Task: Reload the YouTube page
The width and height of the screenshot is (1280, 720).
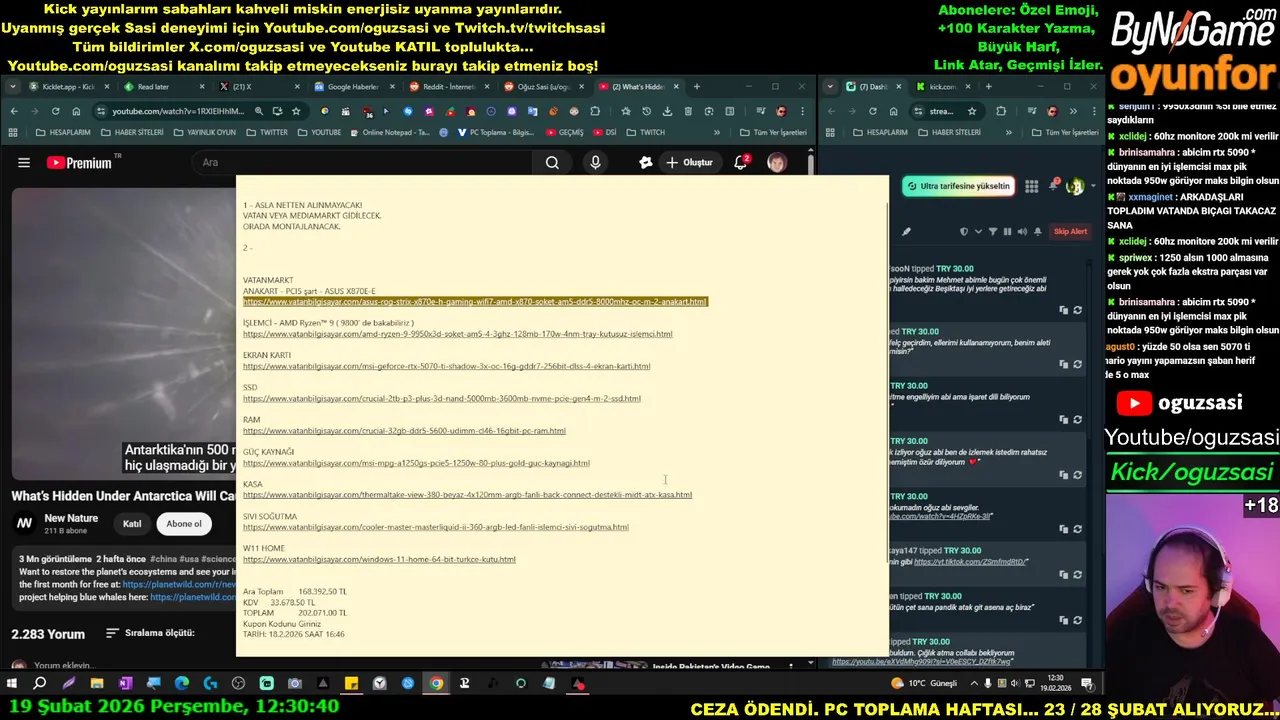Action: (55, 111)
